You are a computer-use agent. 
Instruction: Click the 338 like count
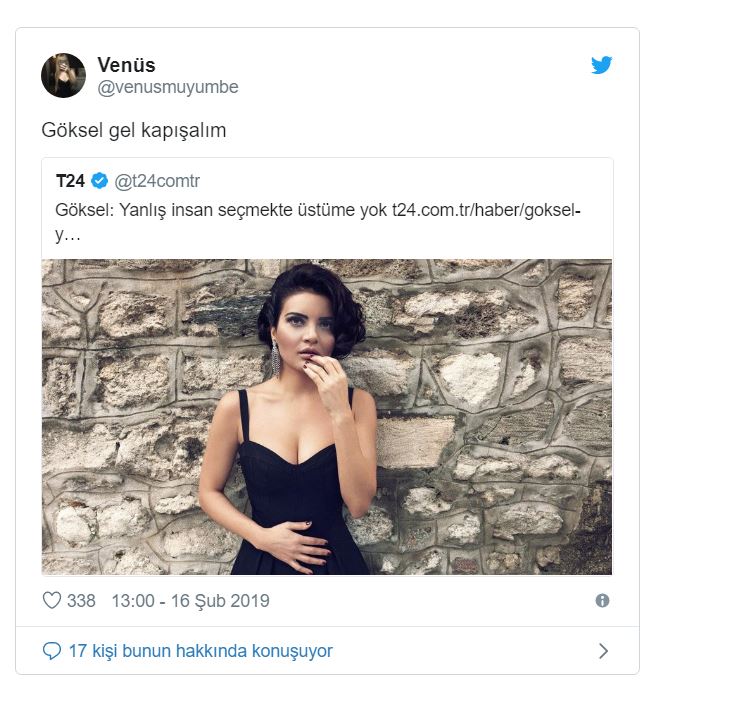point(81,601)
